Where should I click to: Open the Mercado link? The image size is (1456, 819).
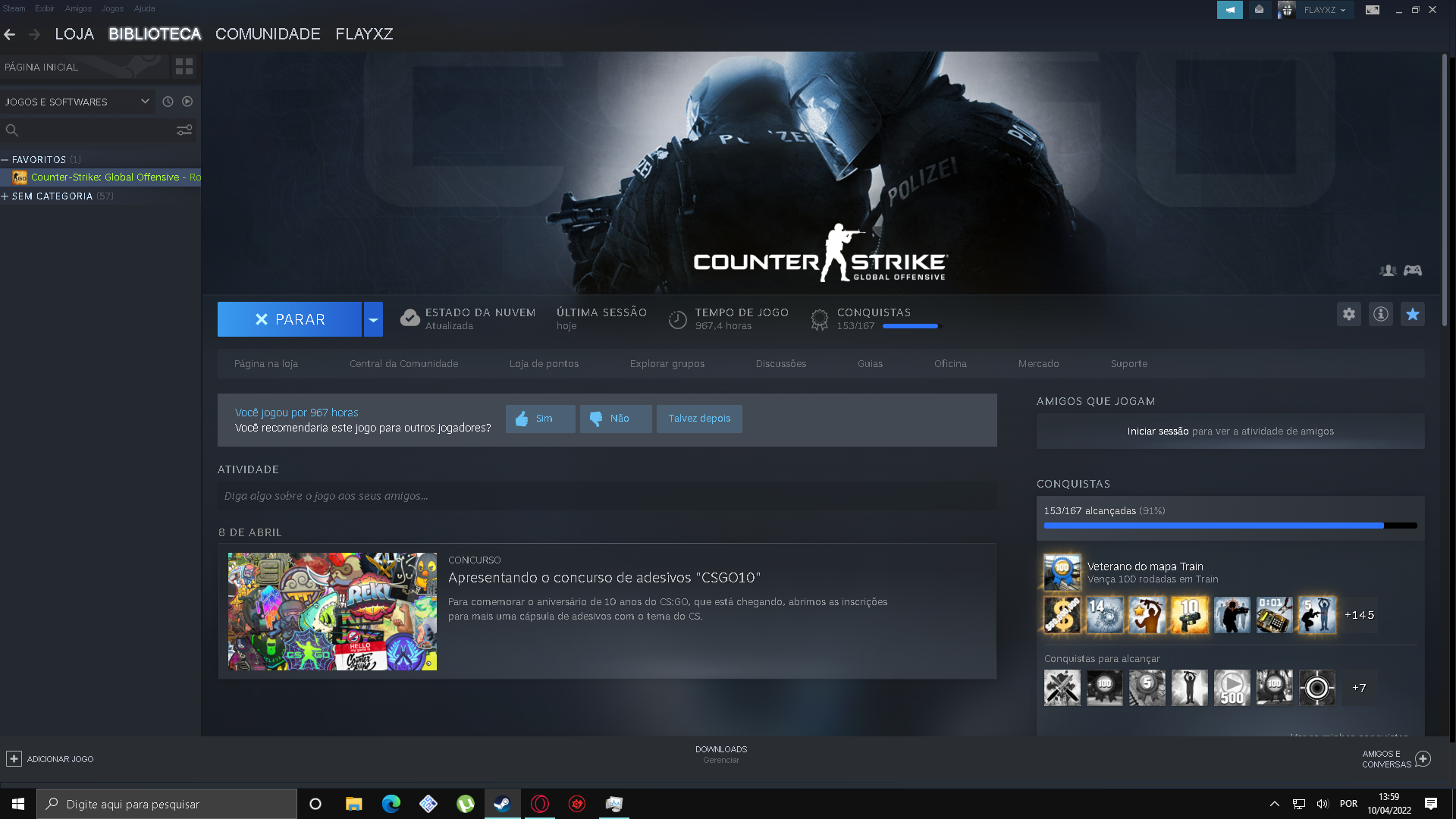click(x=1038, y=364)
